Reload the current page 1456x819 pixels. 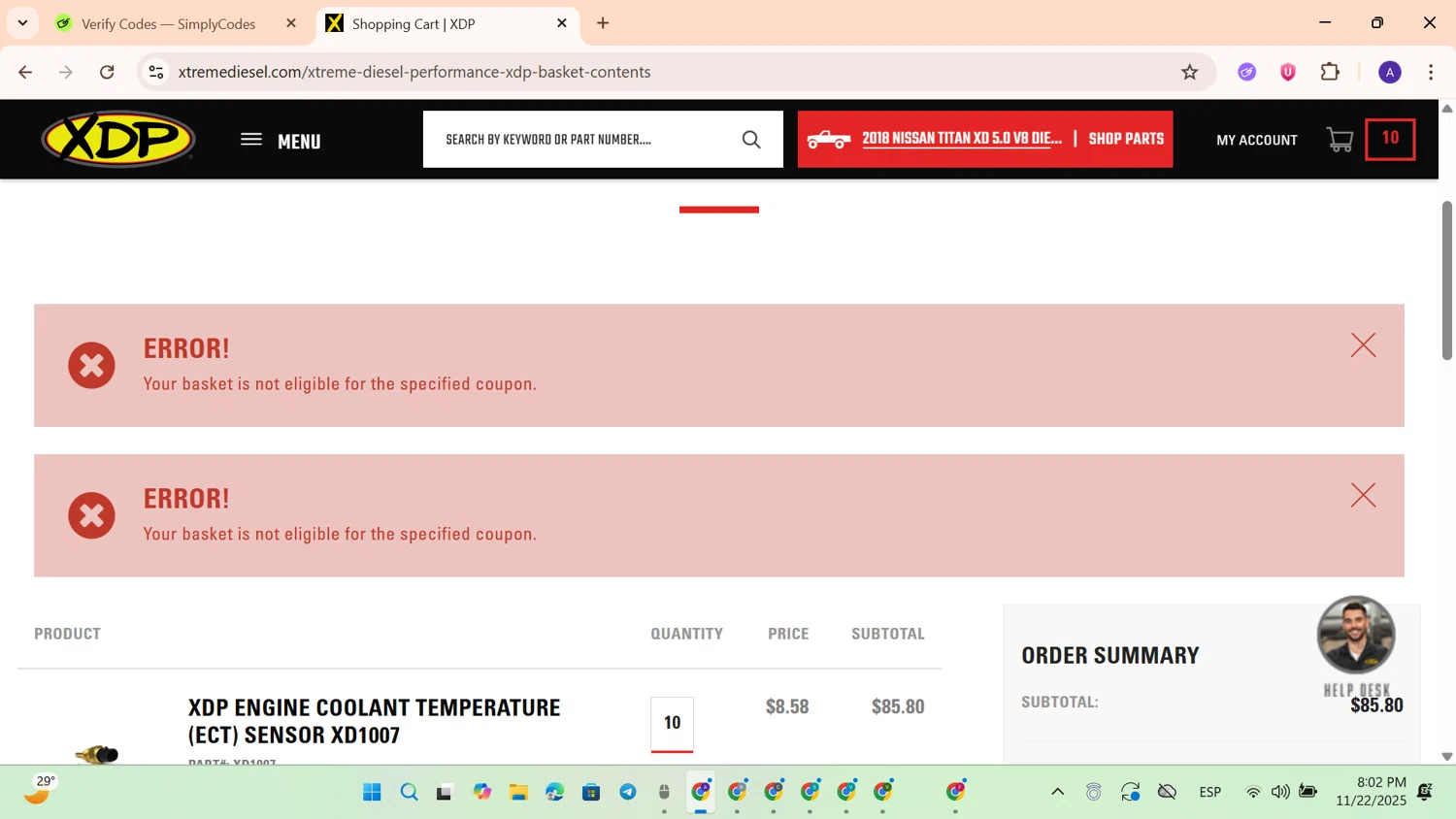pyautogui.click(x=107, y=72)
